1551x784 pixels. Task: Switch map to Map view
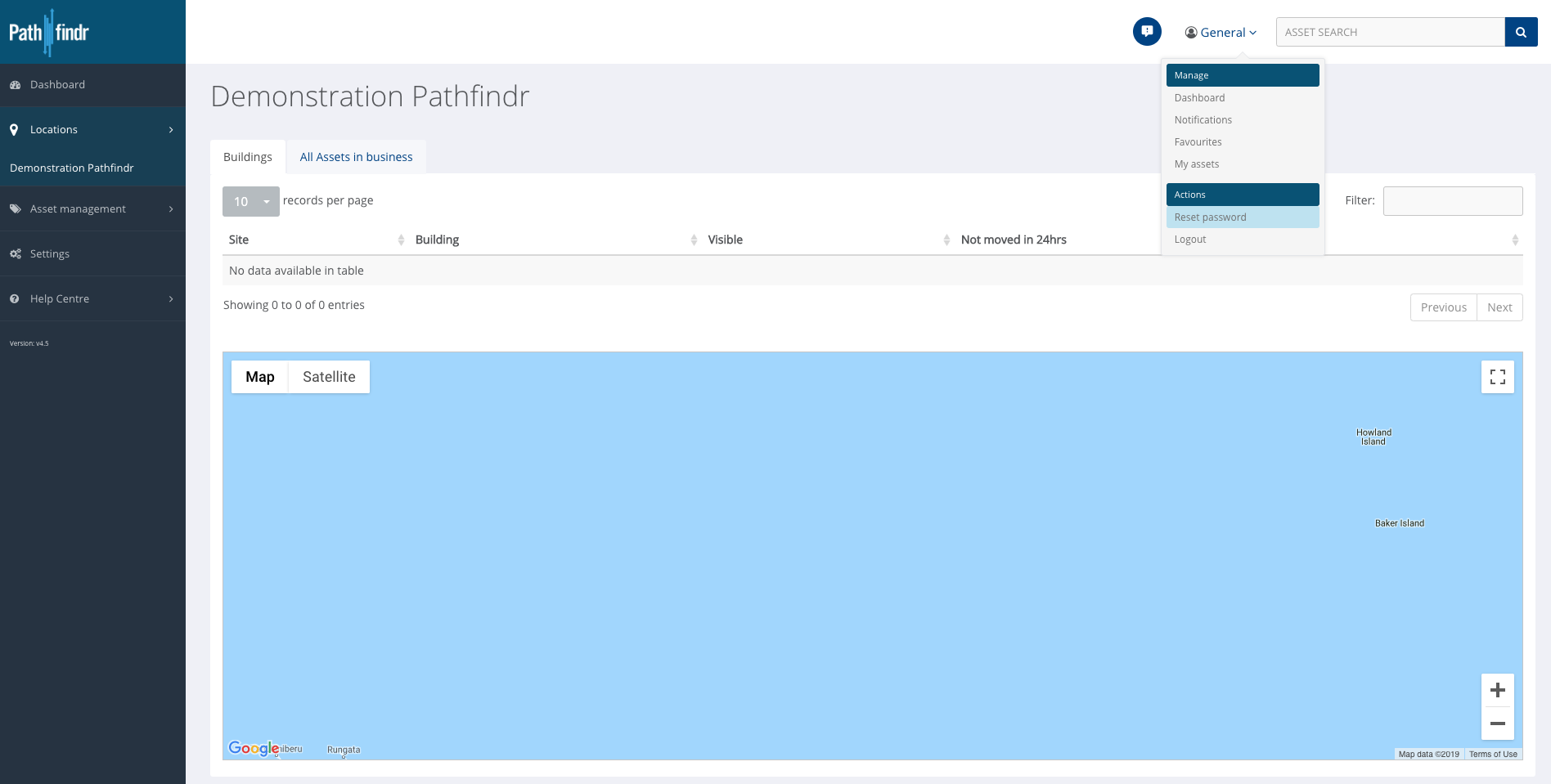pos(260,377)
